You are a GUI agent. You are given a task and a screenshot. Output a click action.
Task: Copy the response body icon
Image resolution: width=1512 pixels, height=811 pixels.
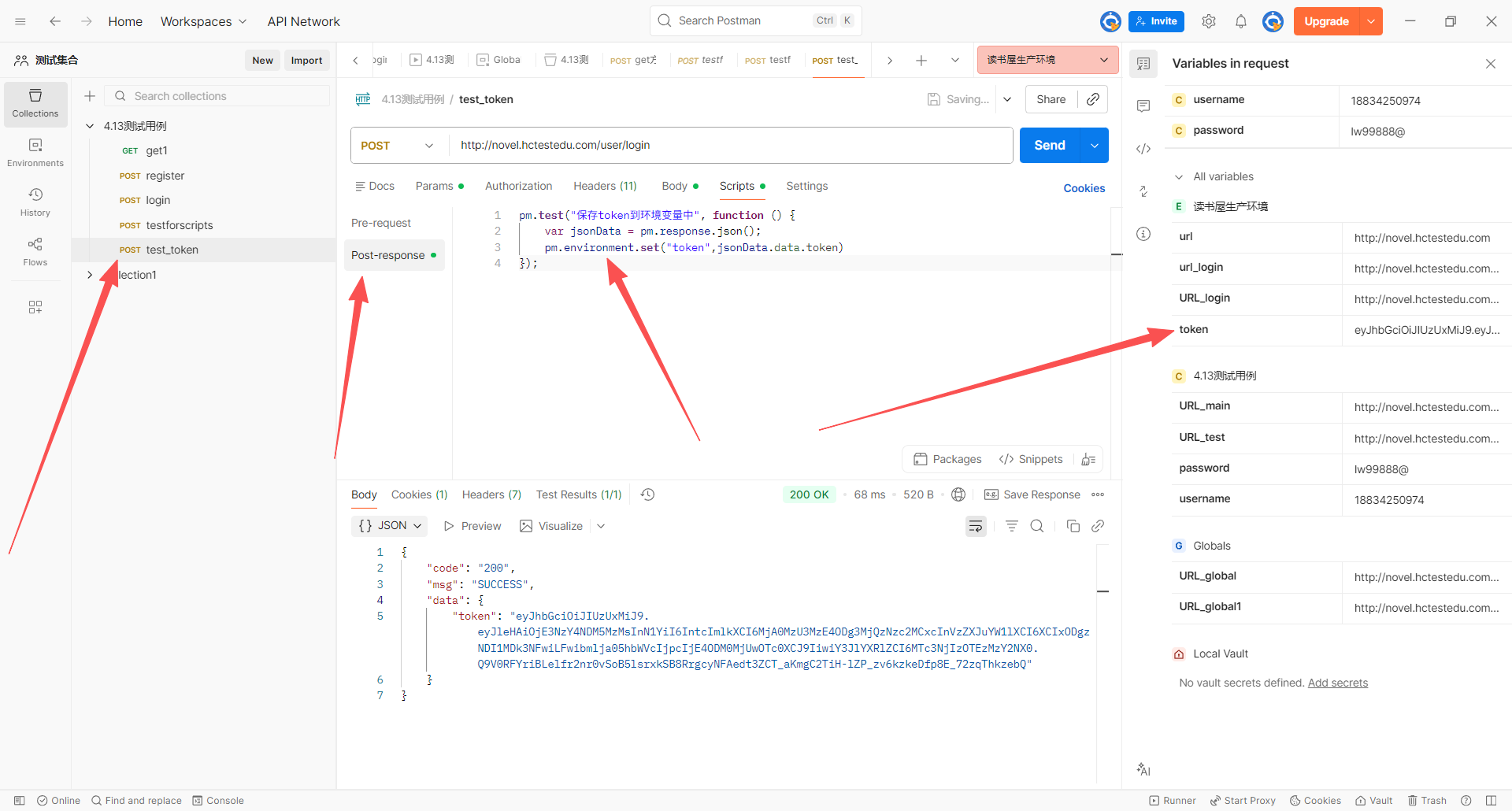coord(1073,526)
